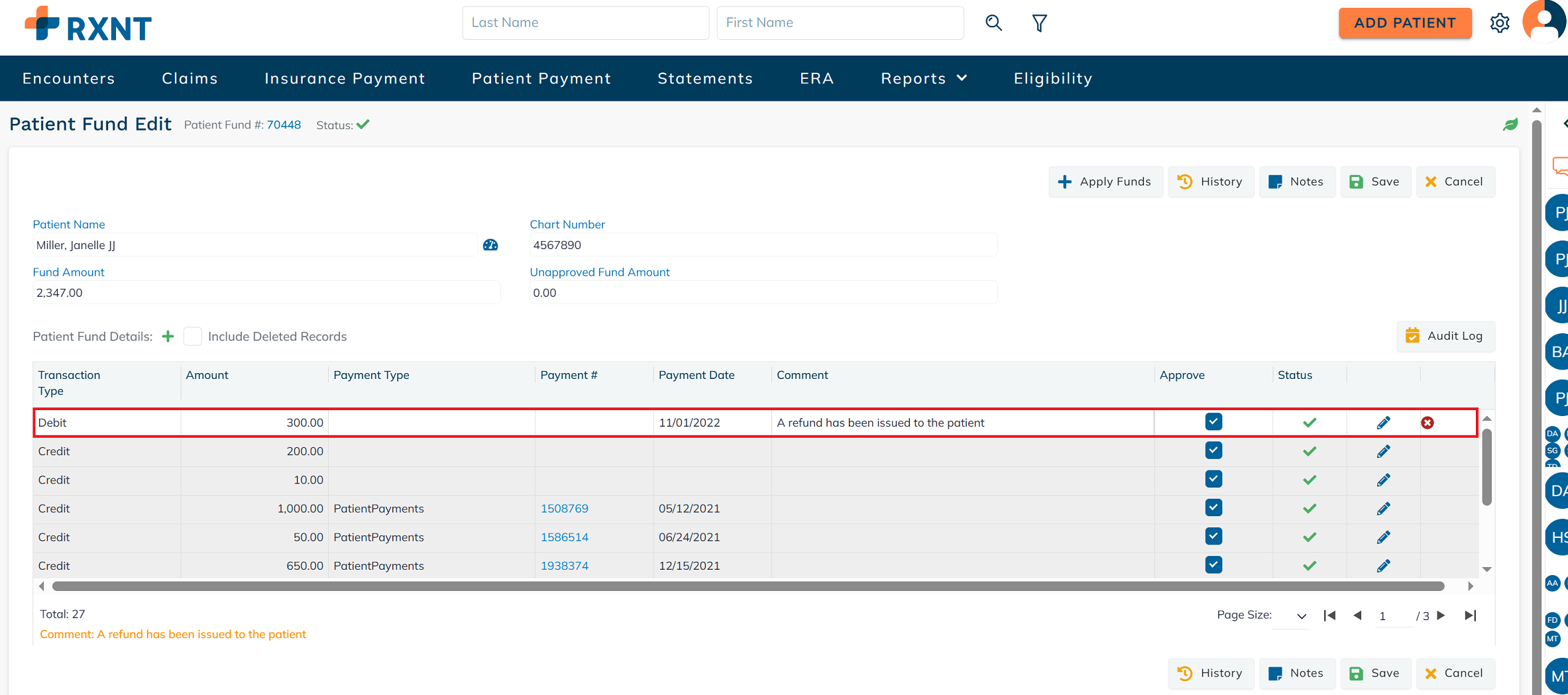This screenshot has width=1568, height=695.
Task: Open the filter funnel icon
Action: (1039, 23)
